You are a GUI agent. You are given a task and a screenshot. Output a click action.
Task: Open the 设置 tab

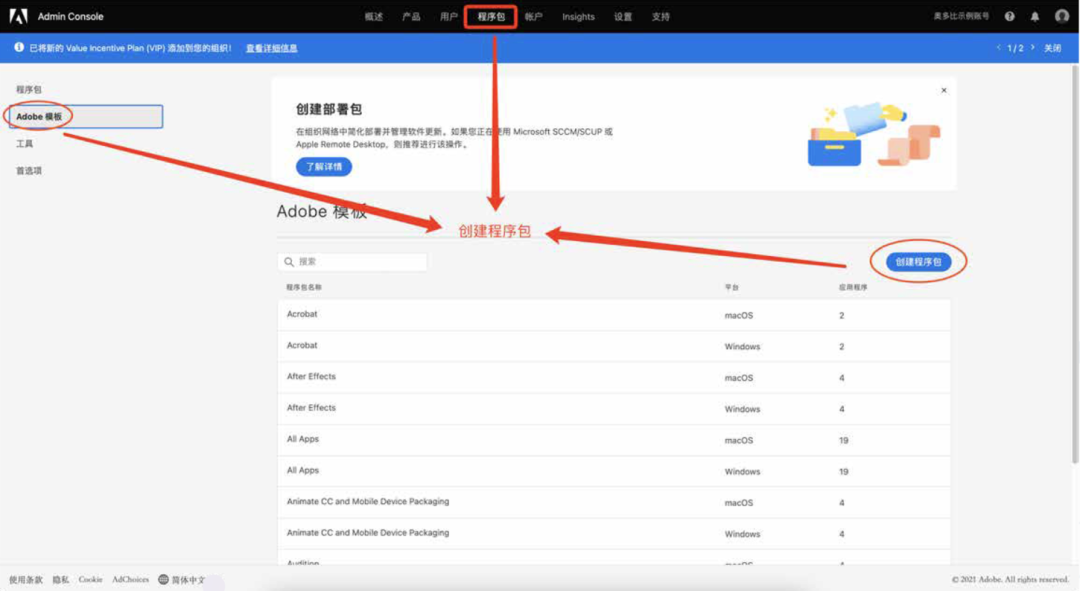coord(623,17)
